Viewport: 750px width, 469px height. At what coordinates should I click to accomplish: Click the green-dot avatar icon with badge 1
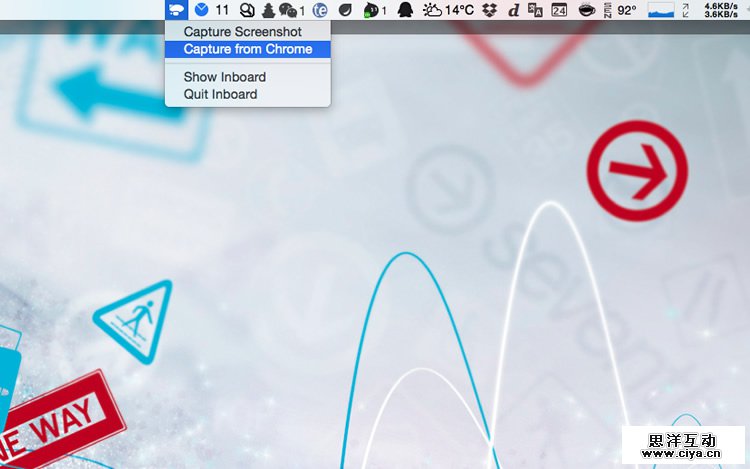(x=375, y=10)
